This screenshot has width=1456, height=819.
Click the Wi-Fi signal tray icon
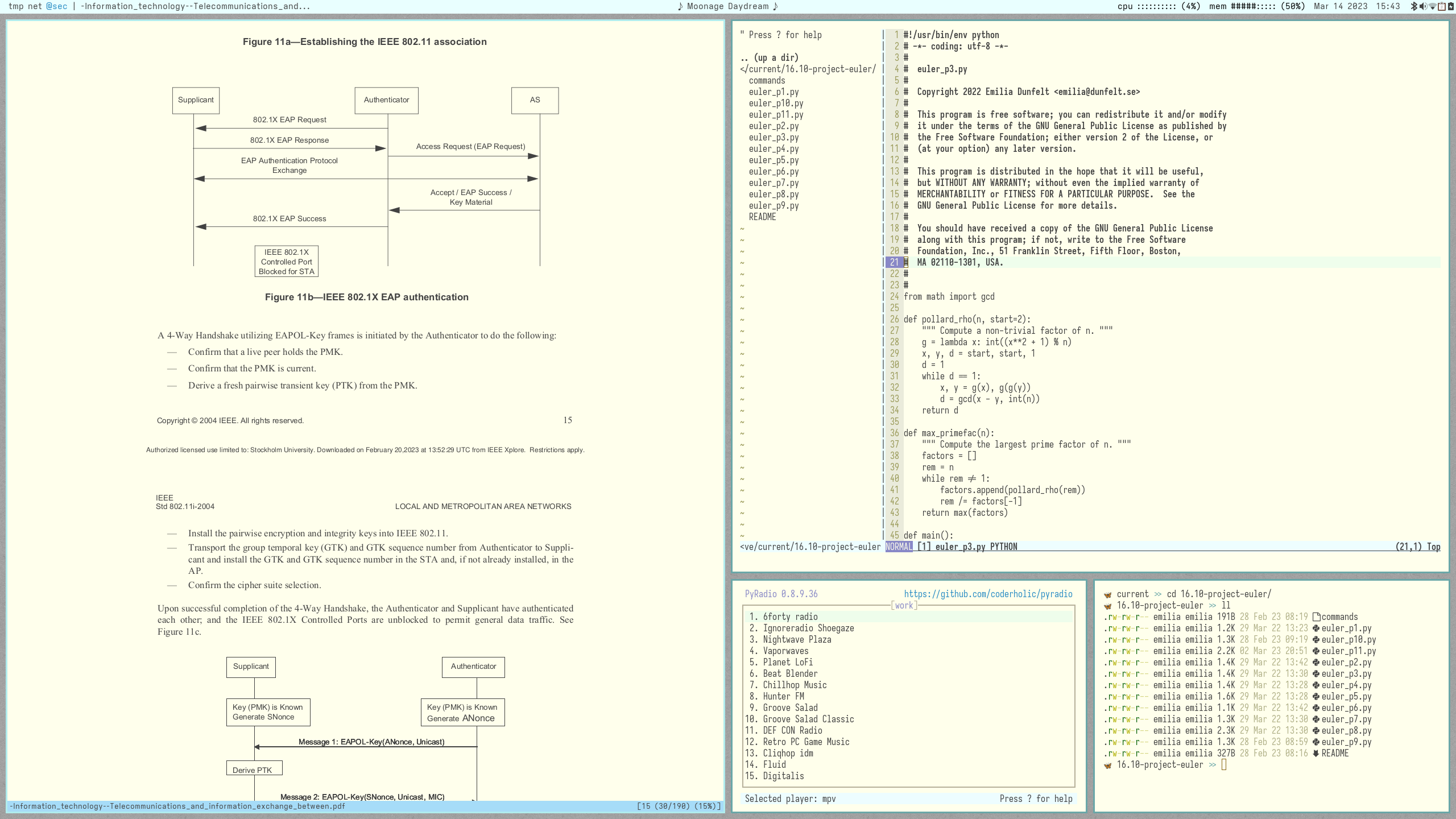click(x=1433, y=6)
